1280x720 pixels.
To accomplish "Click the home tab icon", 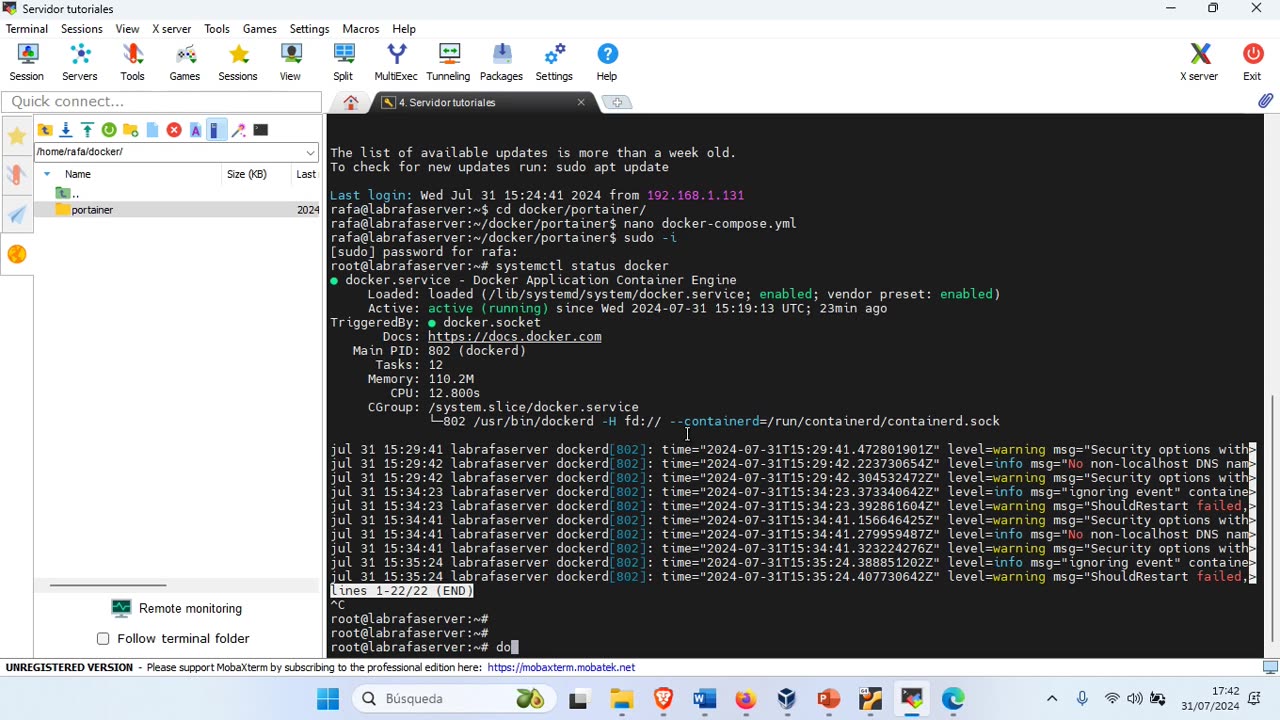I will coord(351,103).
